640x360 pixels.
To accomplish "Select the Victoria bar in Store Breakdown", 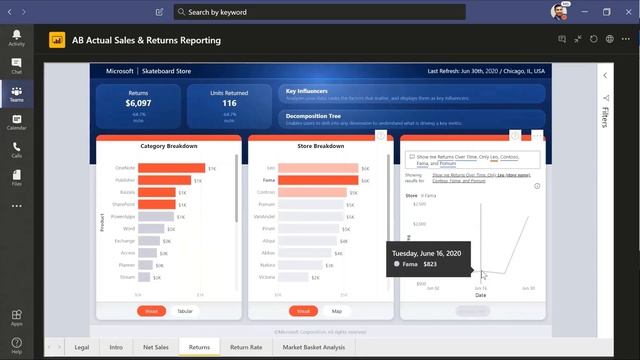I will coord(293,277).
